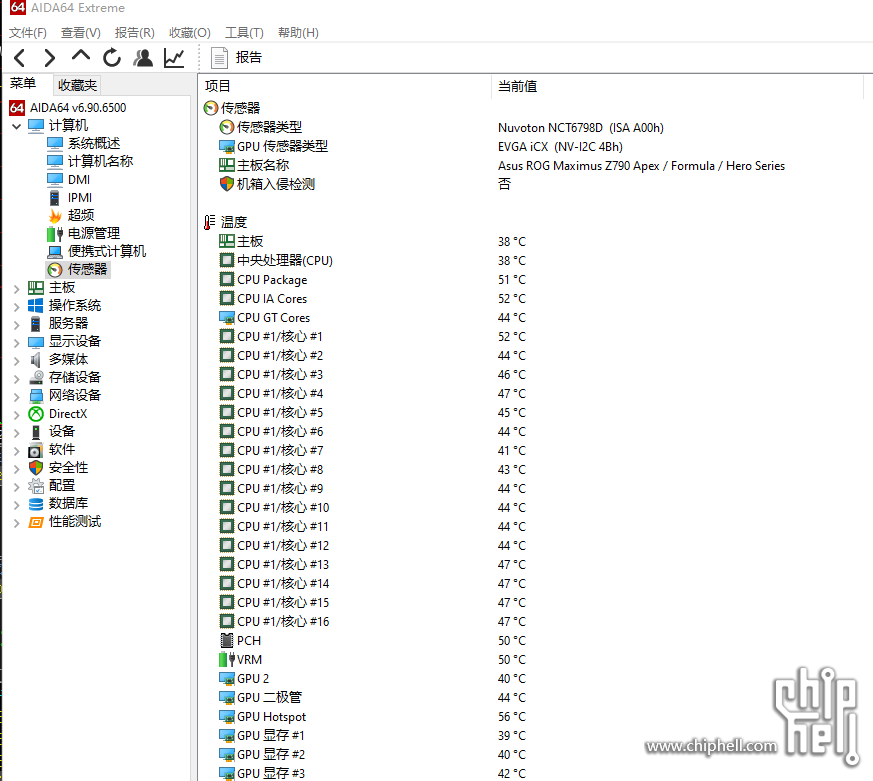Screen dimensions: 873x781
Task: Expand the 主板 tree node
Action: tap(17, 289)
